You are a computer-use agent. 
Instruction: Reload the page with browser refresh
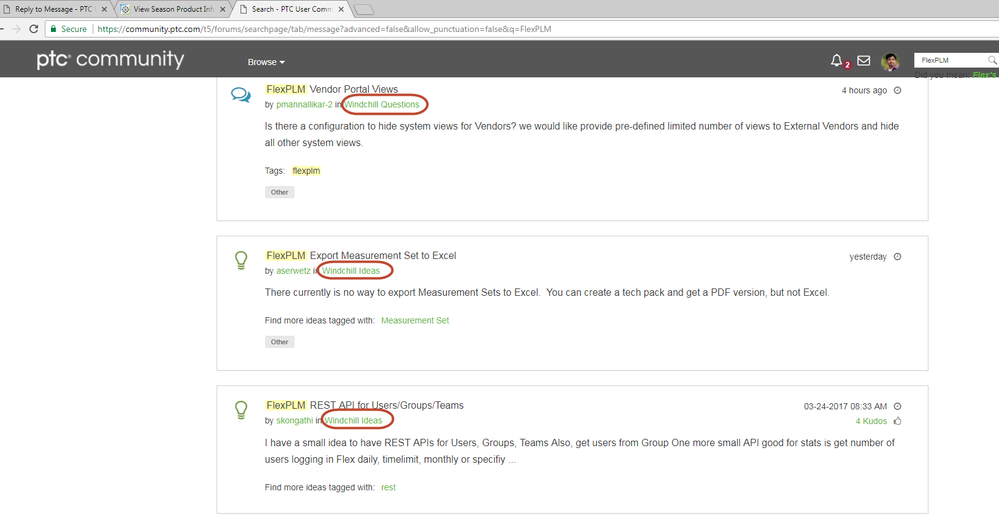[x=34, y=29]
